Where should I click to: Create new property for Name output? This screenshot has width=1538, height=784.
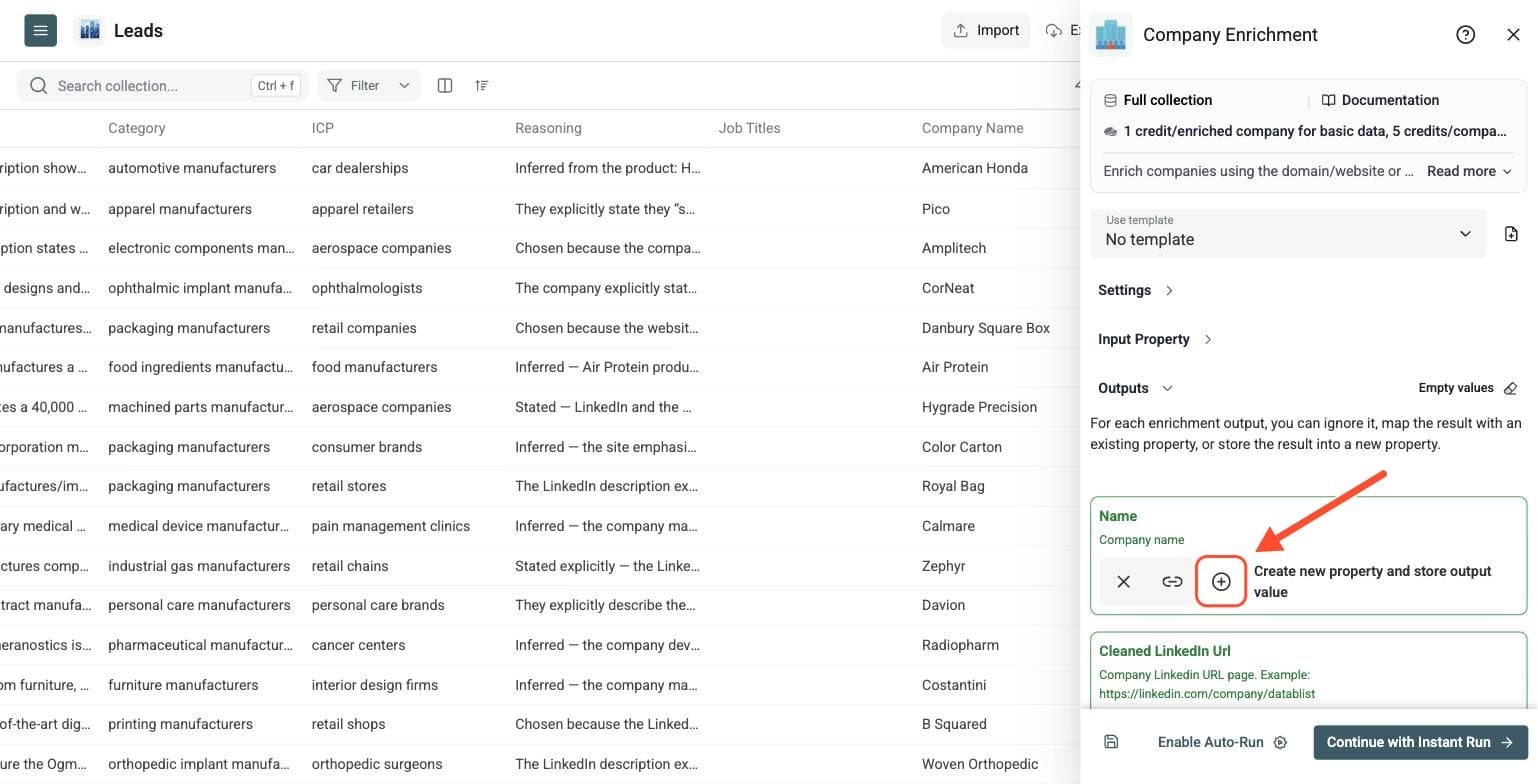pos(1221,582)
